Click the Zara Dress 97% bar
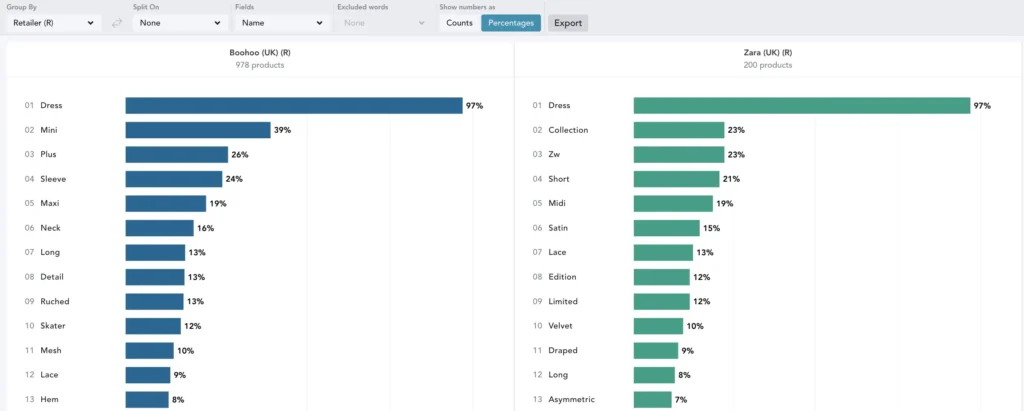 tap(801, 106)
